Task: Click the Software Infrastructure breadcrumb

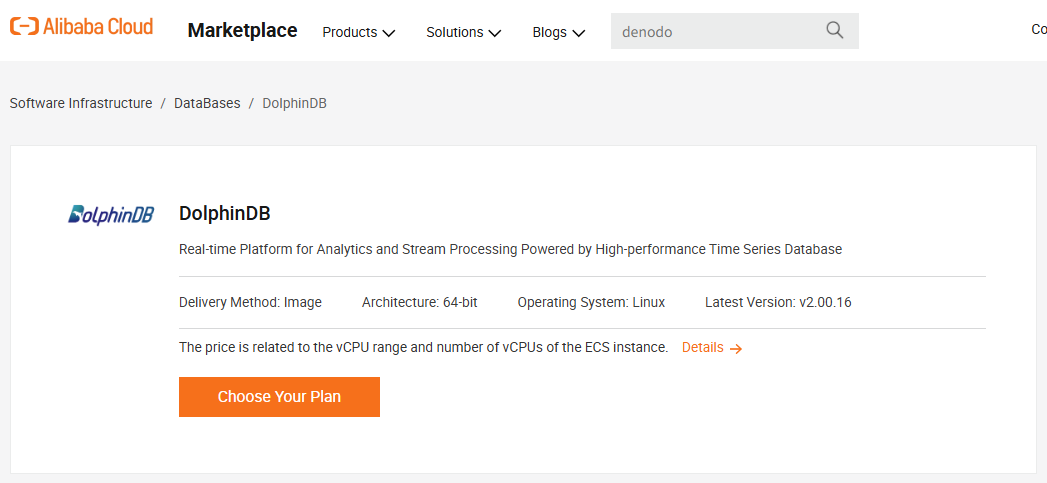Action: 81,104
